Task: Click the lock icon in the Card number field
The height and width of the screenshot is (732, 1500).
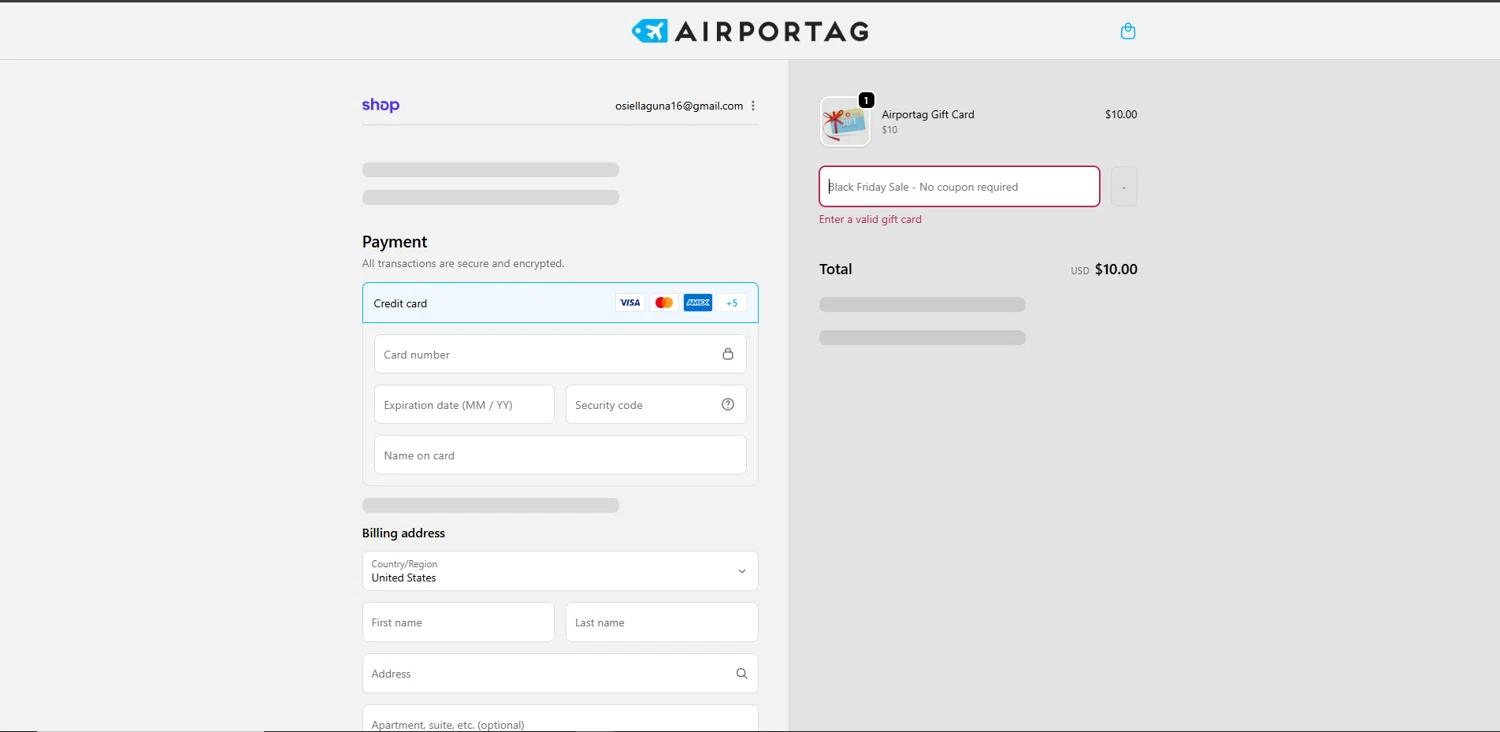Action: (728, 354)
